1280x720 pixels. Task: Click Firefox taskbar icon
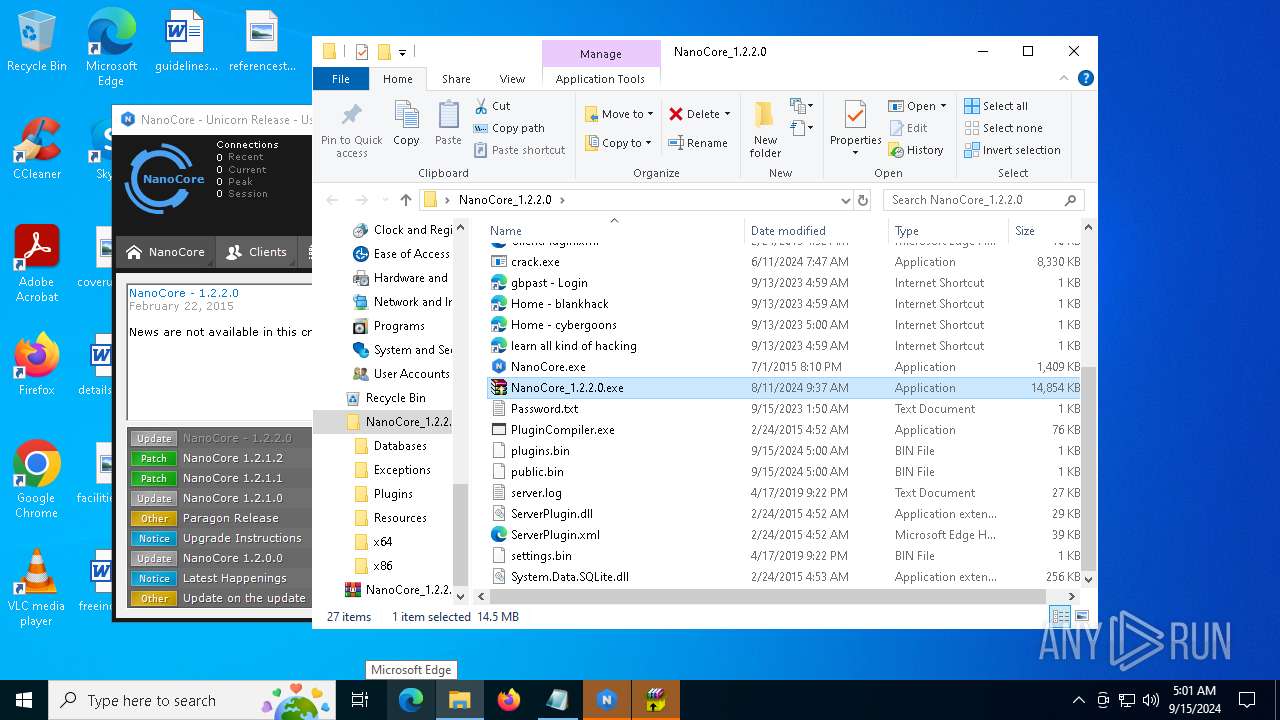509,700
